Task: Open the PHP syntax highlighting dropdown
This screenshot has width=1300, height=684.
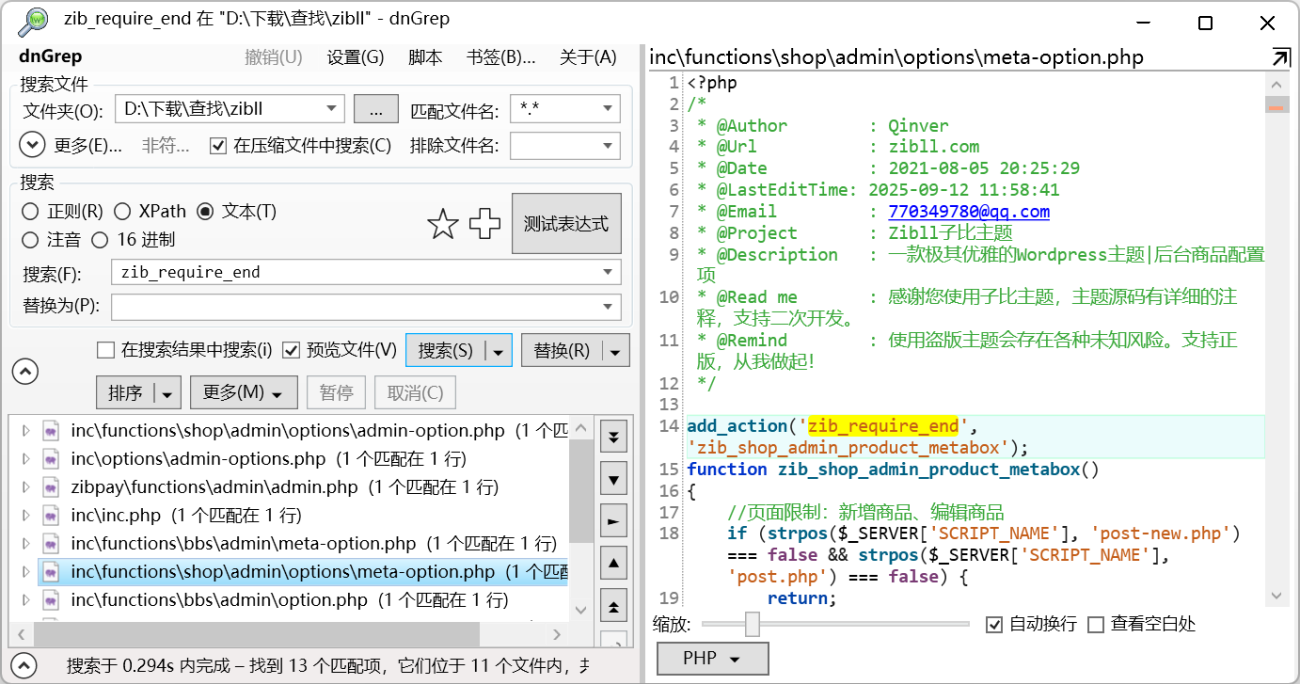Action: 712,658
